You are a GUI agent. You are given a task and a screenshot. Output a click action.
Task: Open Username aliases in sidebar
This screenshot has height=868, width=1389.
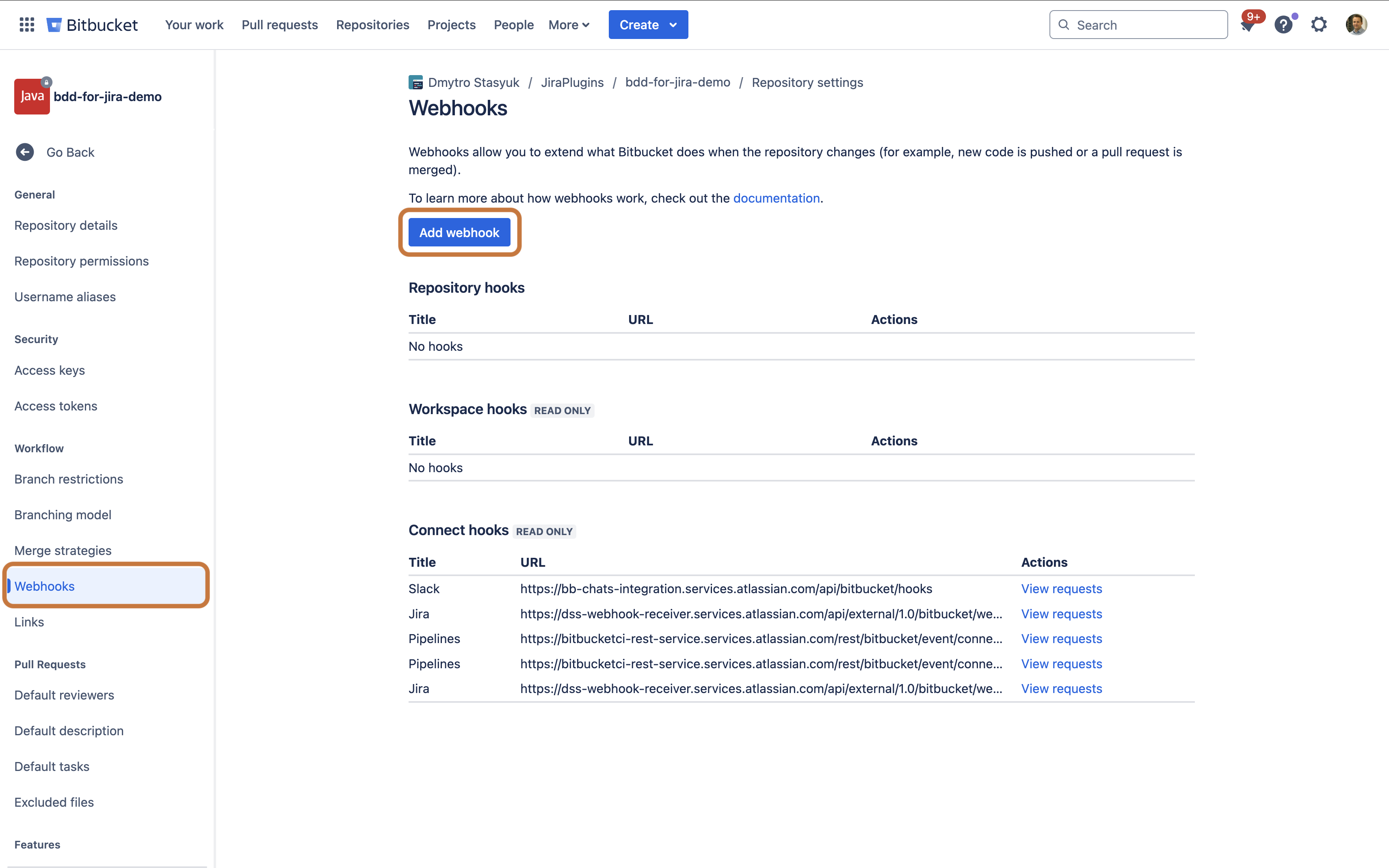[x=65, y=297]
